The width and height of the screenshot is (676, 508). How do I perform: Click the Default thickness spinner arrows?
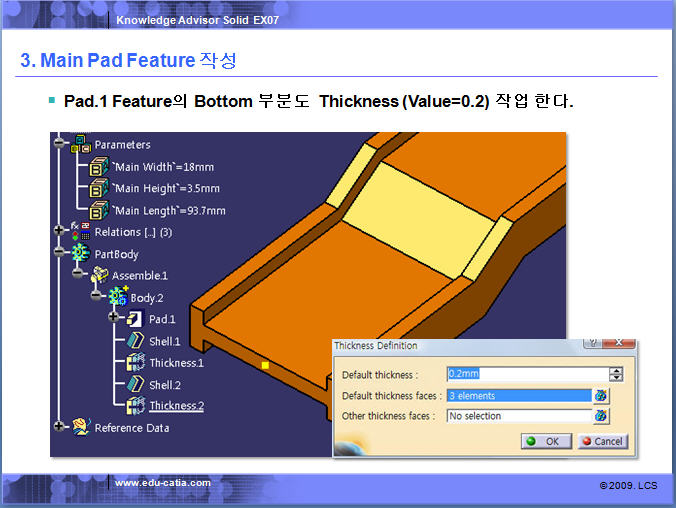click(x=616, y=374)
